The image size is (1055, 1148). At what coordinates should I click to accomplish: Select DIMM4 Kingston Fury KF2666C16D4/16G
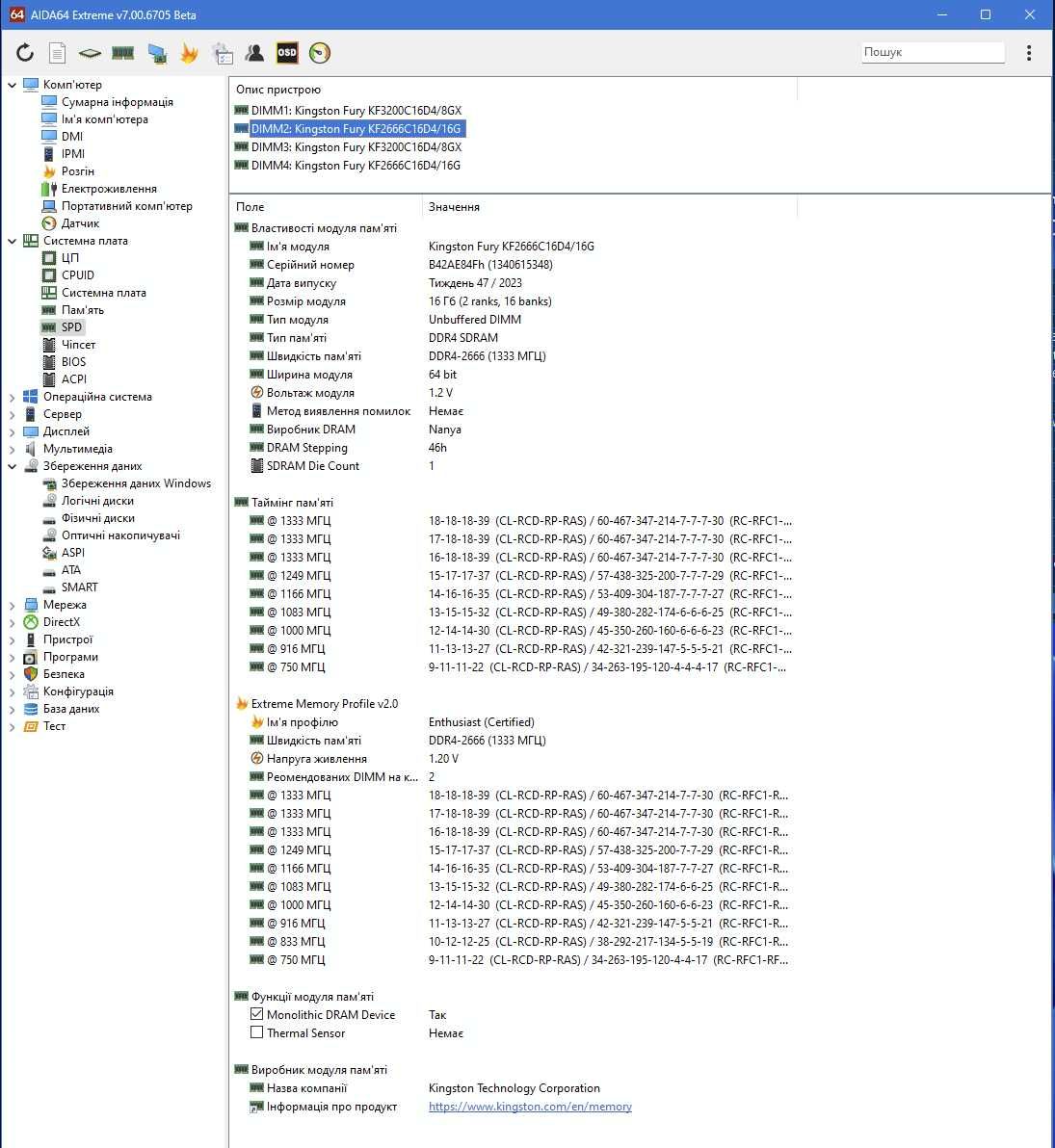tap(356, 166)
